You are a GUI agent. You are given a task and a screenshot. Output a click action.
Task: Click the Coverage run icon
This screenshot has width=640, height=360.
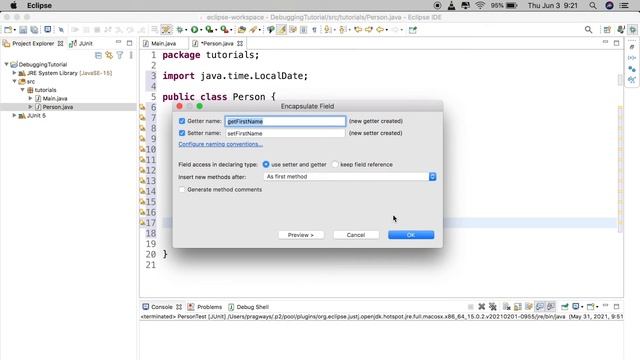coord(209,29)
